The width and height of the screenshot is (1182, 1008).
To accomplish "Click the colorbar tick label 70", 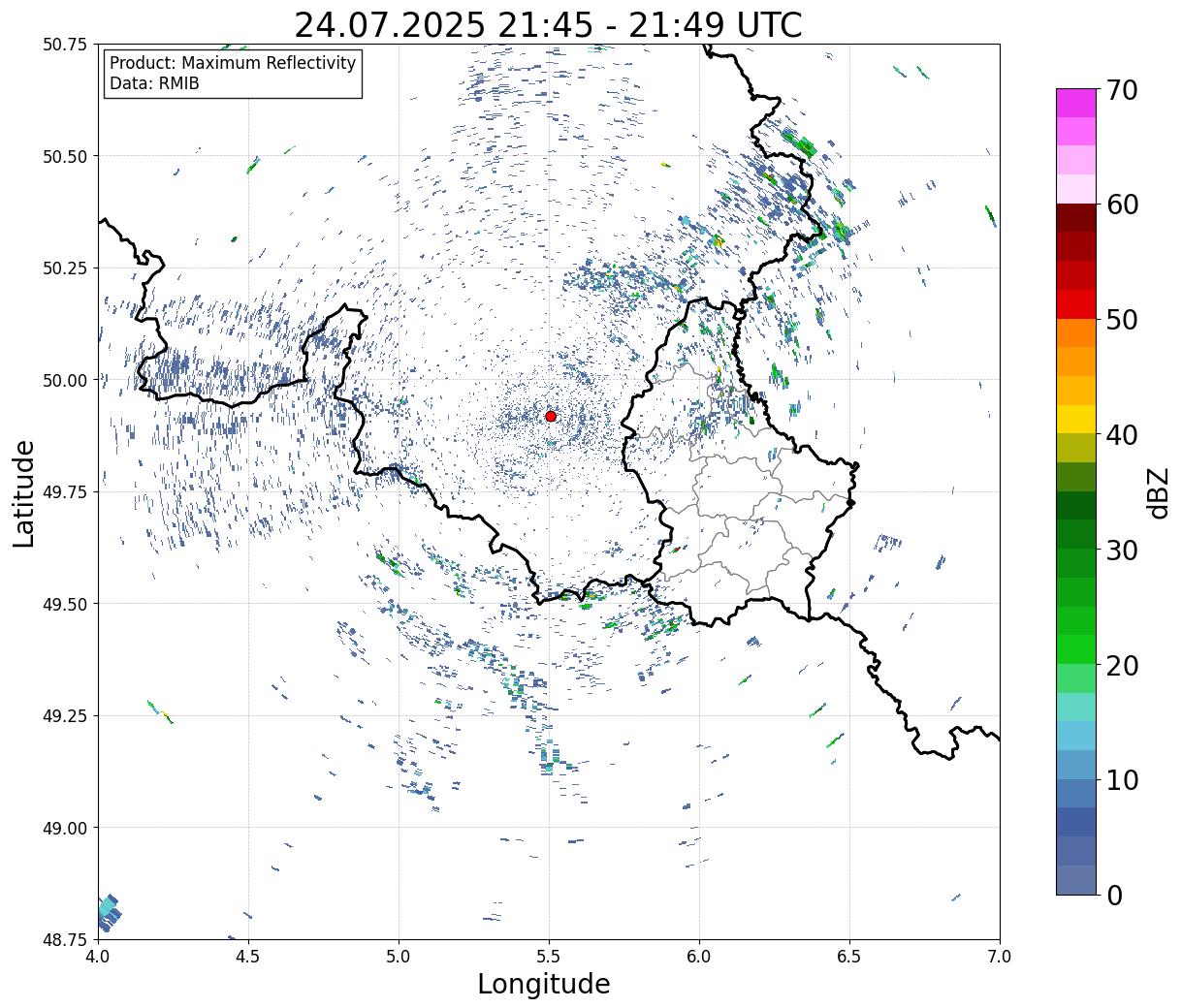I will [1121, 90].
